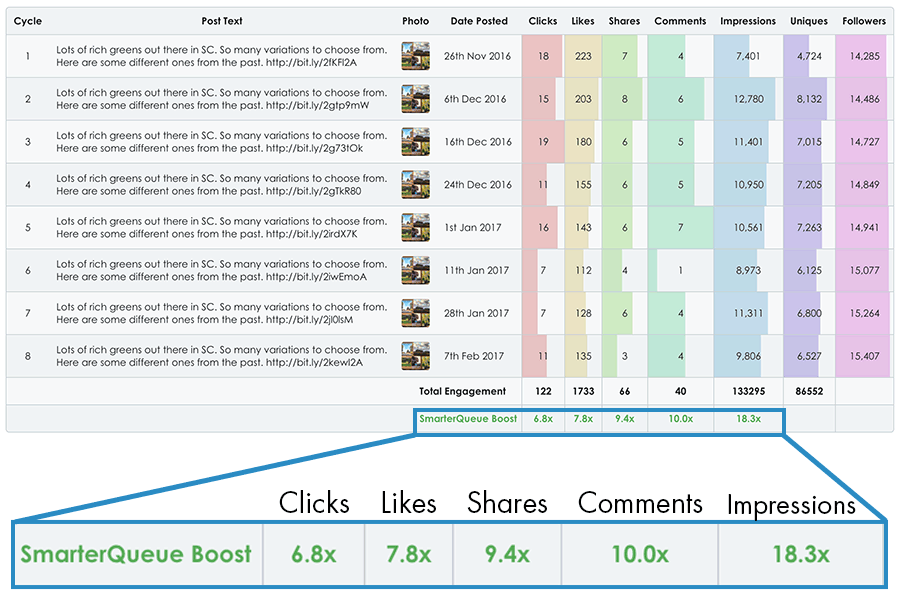Image resolution: width=900 pixels, height=600 pixels.
Task: Click large 10.0x Comments boost cell
Action: tap(639, 554)
